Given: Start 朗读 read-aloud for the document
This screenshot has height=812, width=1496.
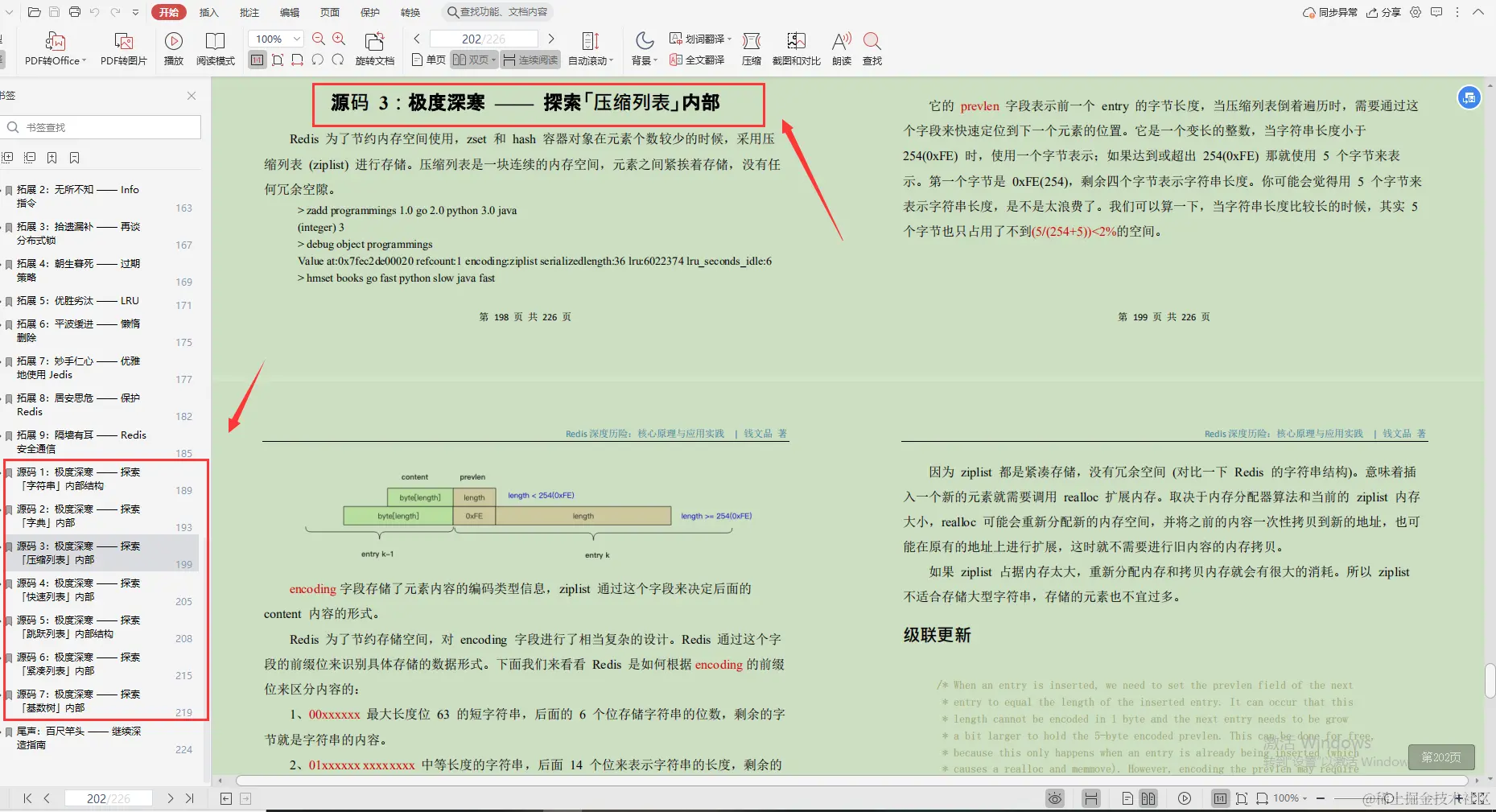Looking at the screenshot, I should pyautogui.click(x=841, y=48).
